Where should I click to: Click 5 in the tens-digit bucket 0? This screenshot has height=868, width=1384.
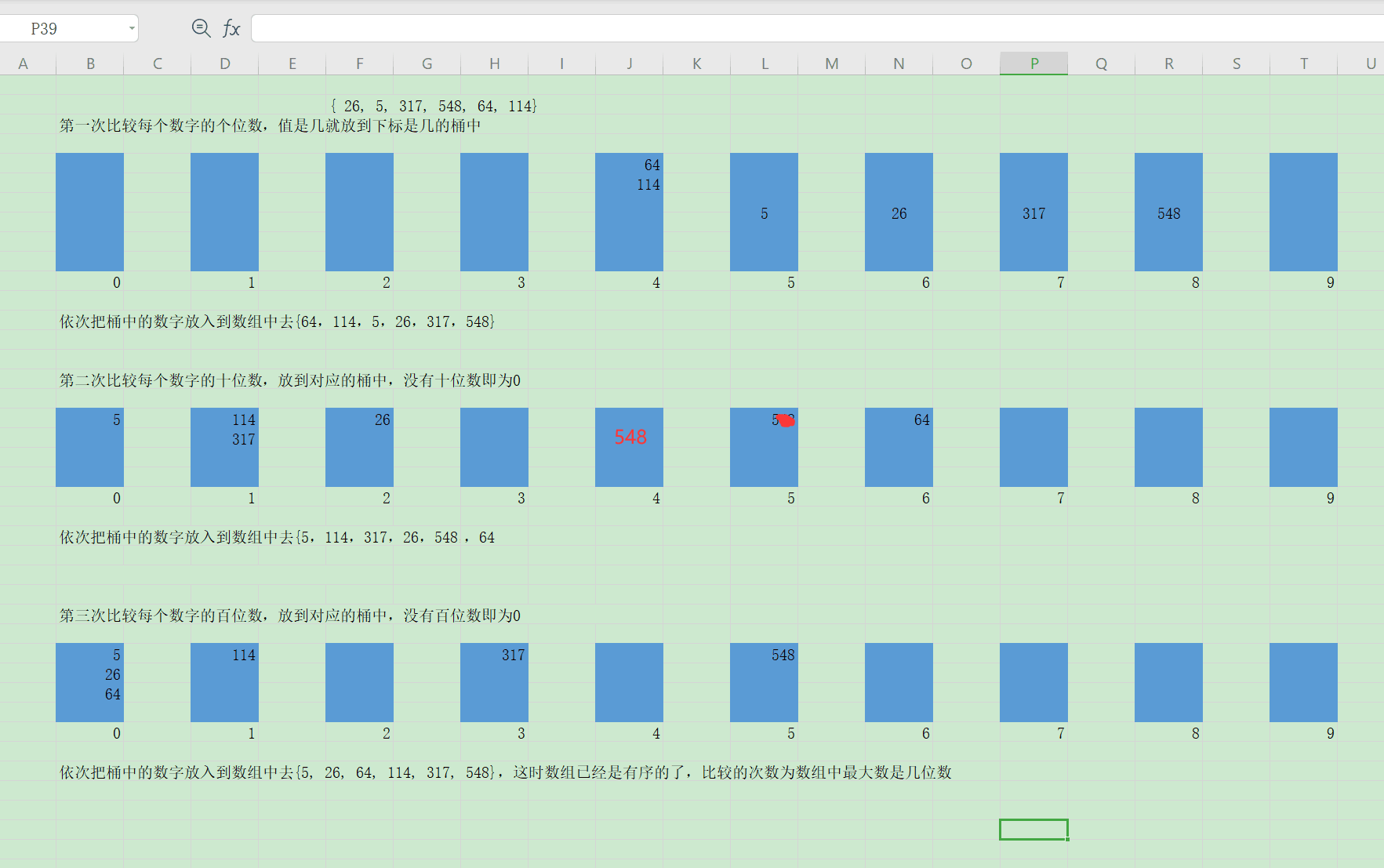pyautogui.click(x=117, y=419)
